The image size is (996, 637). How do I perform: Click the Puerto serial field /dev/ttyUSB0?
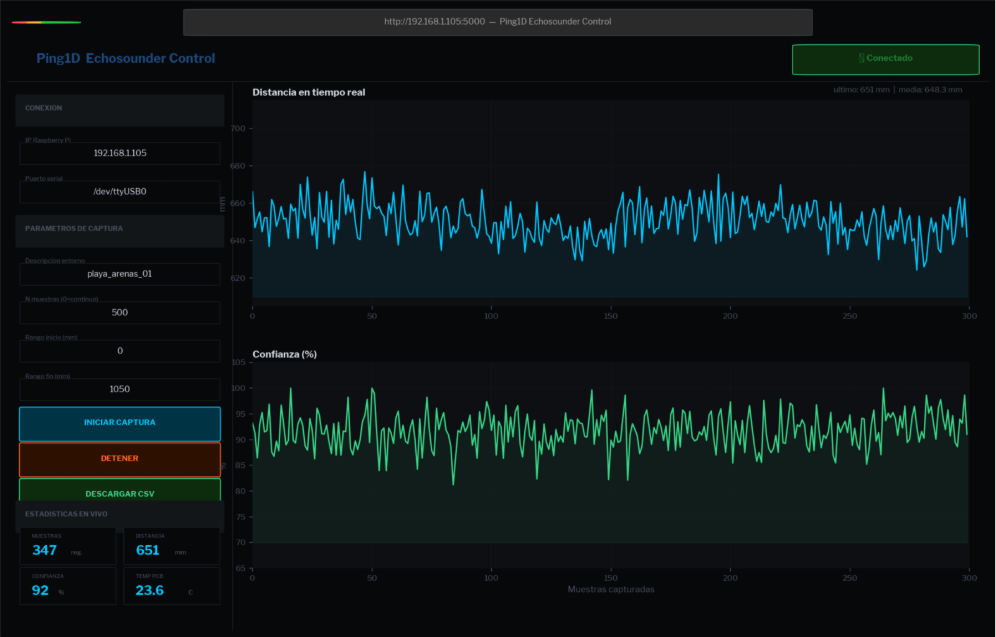120,191
